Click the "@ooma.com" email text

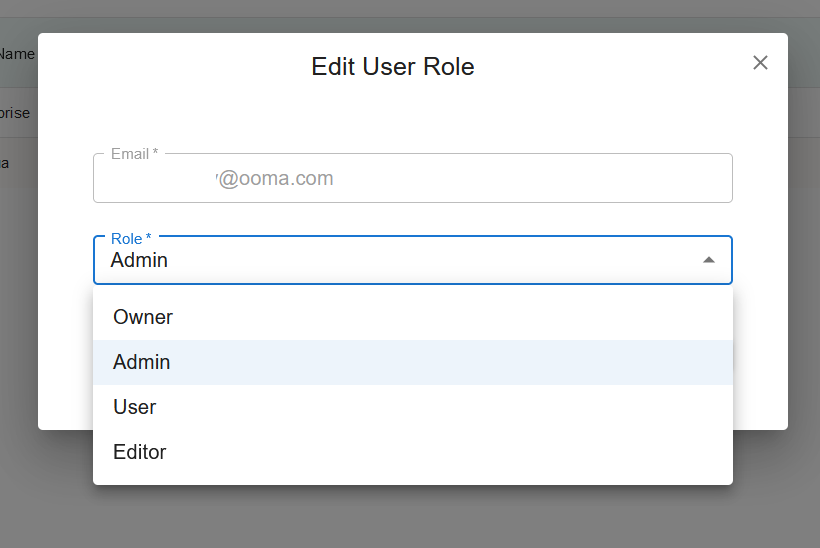pyautogui.click(x=275, y=179)
